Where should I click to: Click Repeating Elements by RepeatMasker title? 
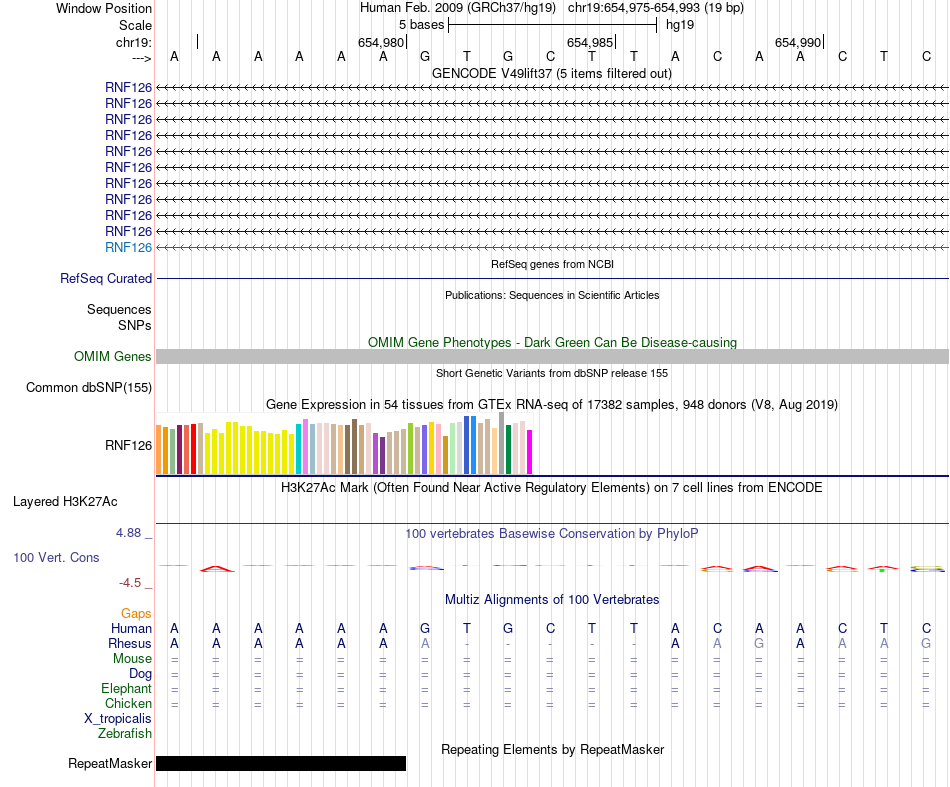click(x=553, y=750)
